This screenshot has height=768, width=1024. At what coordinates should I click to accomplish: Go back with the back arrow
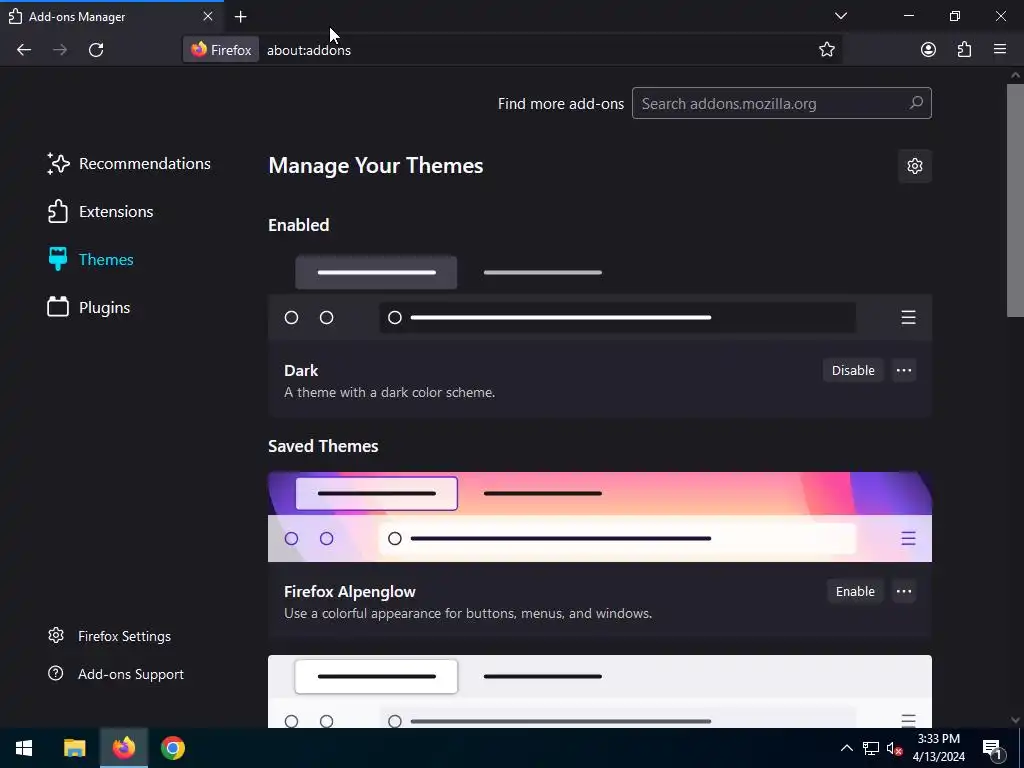click(x=24, y=50)
